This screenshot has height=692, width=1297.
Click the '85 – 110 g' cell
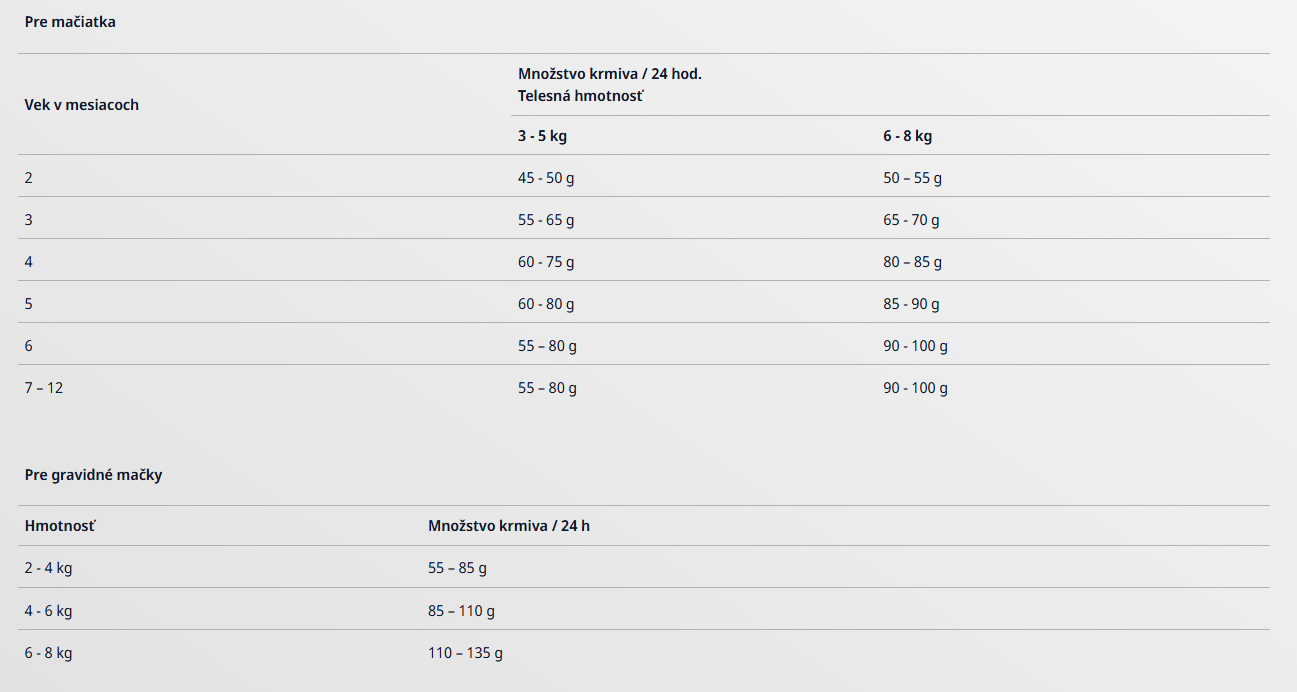tap(461, 610)
